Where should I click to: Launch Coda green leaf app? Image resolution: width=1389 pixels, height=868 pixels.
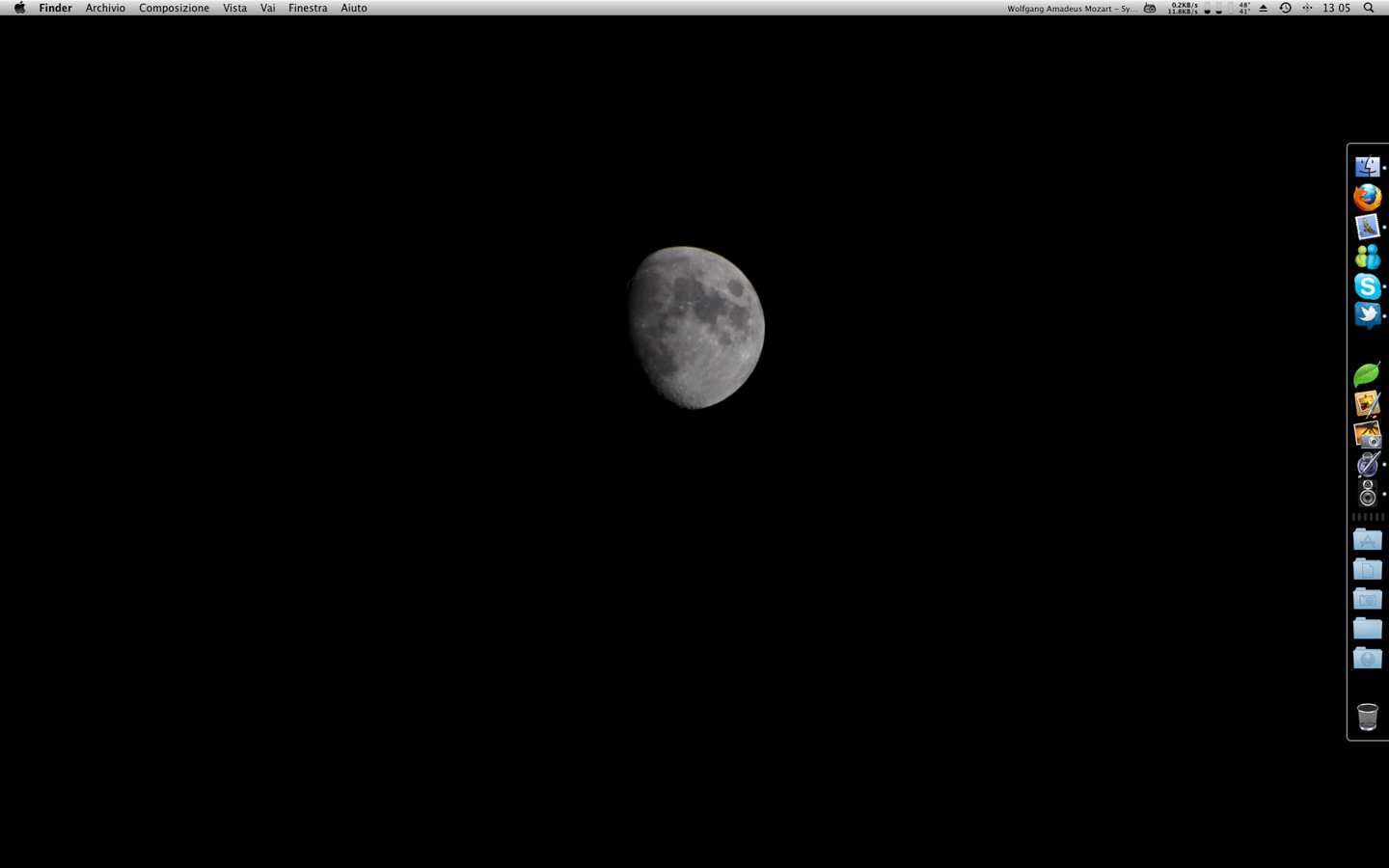1367,375
